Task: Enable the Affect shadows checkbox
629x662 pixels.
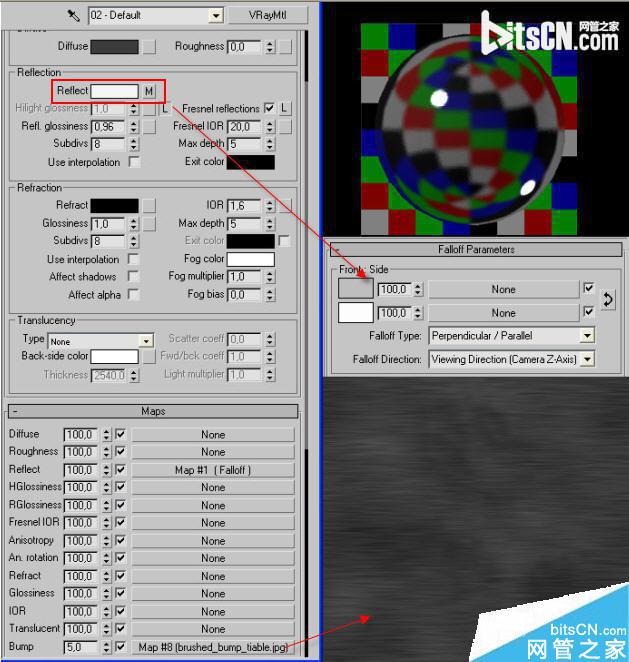Action: tap(134, 277)
